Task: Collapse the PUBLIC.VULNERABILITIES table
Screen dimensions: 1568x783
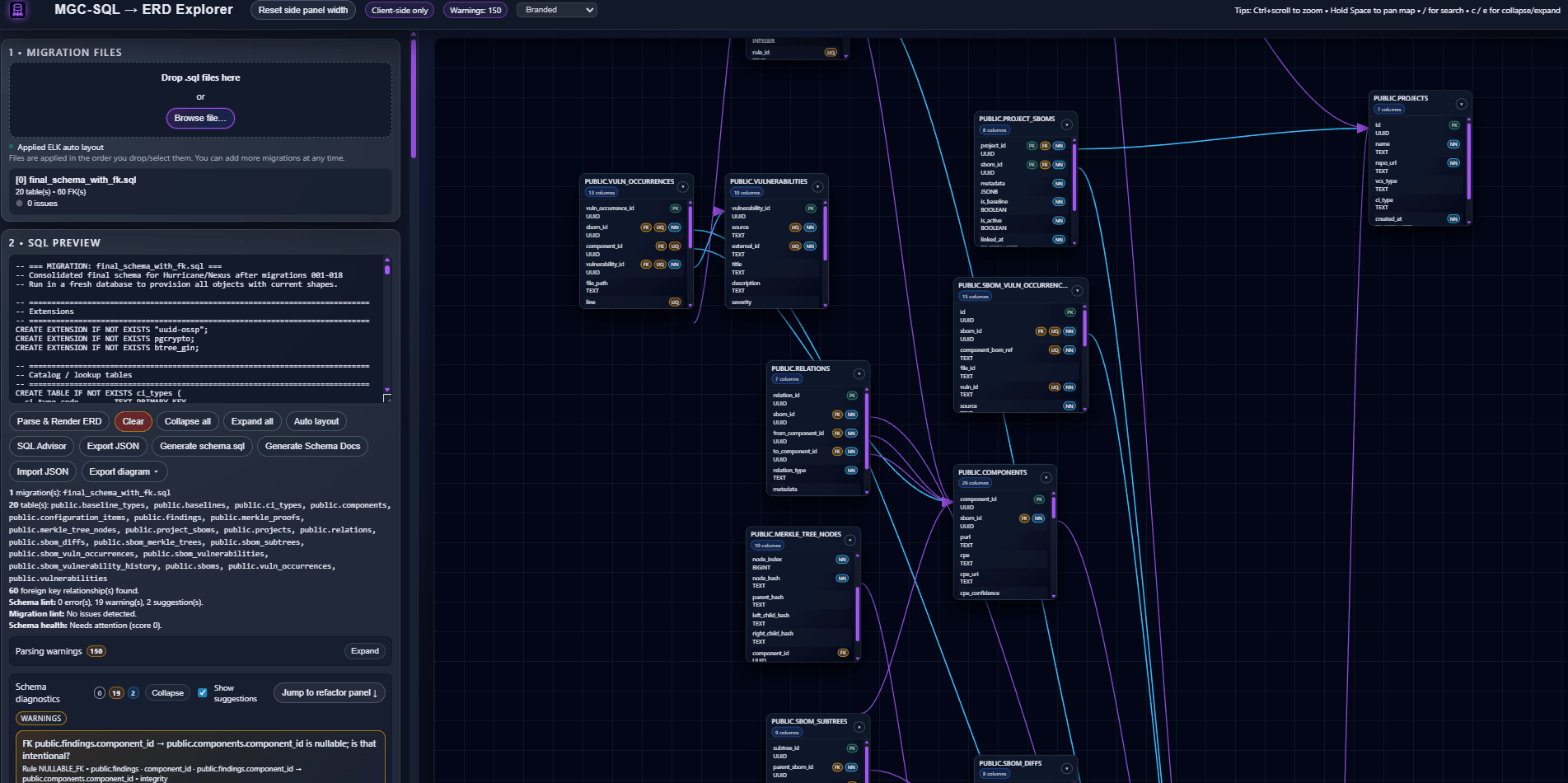Action: click(x=818, y=187)
